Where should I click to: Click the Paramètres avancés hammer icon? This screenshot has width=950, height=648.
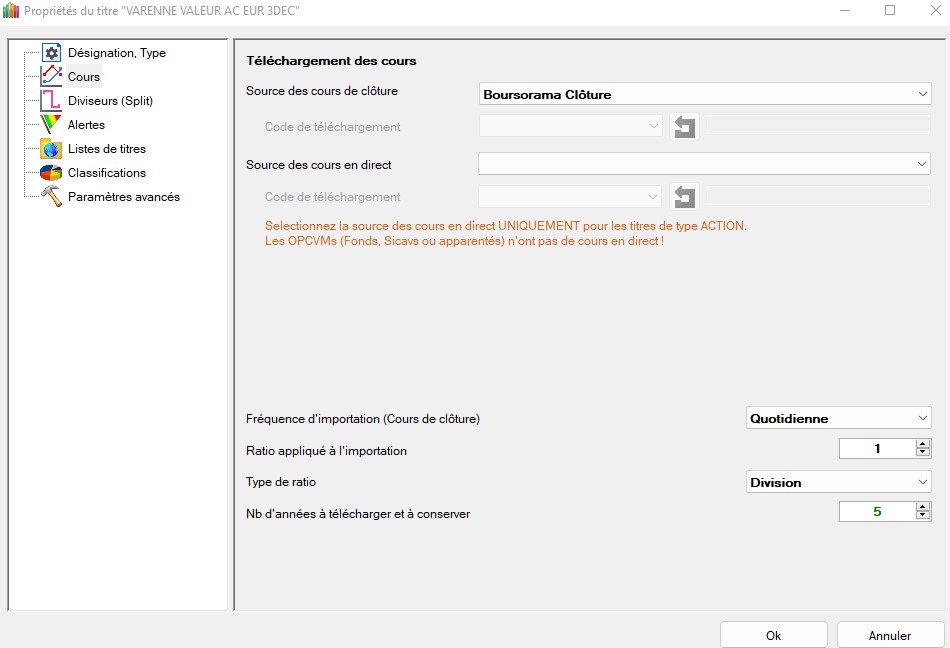[52, 197]
